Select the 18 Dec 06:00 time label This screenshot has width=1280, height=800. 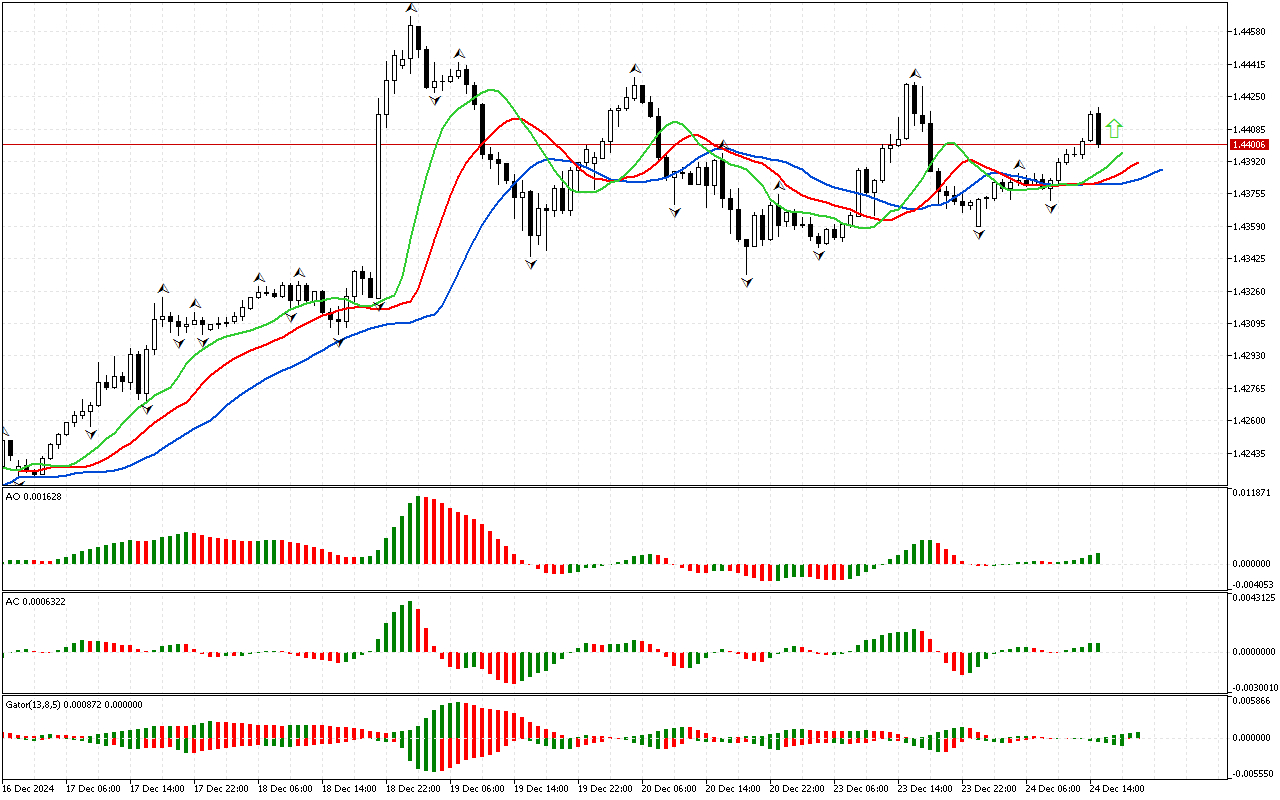[285, 789]
